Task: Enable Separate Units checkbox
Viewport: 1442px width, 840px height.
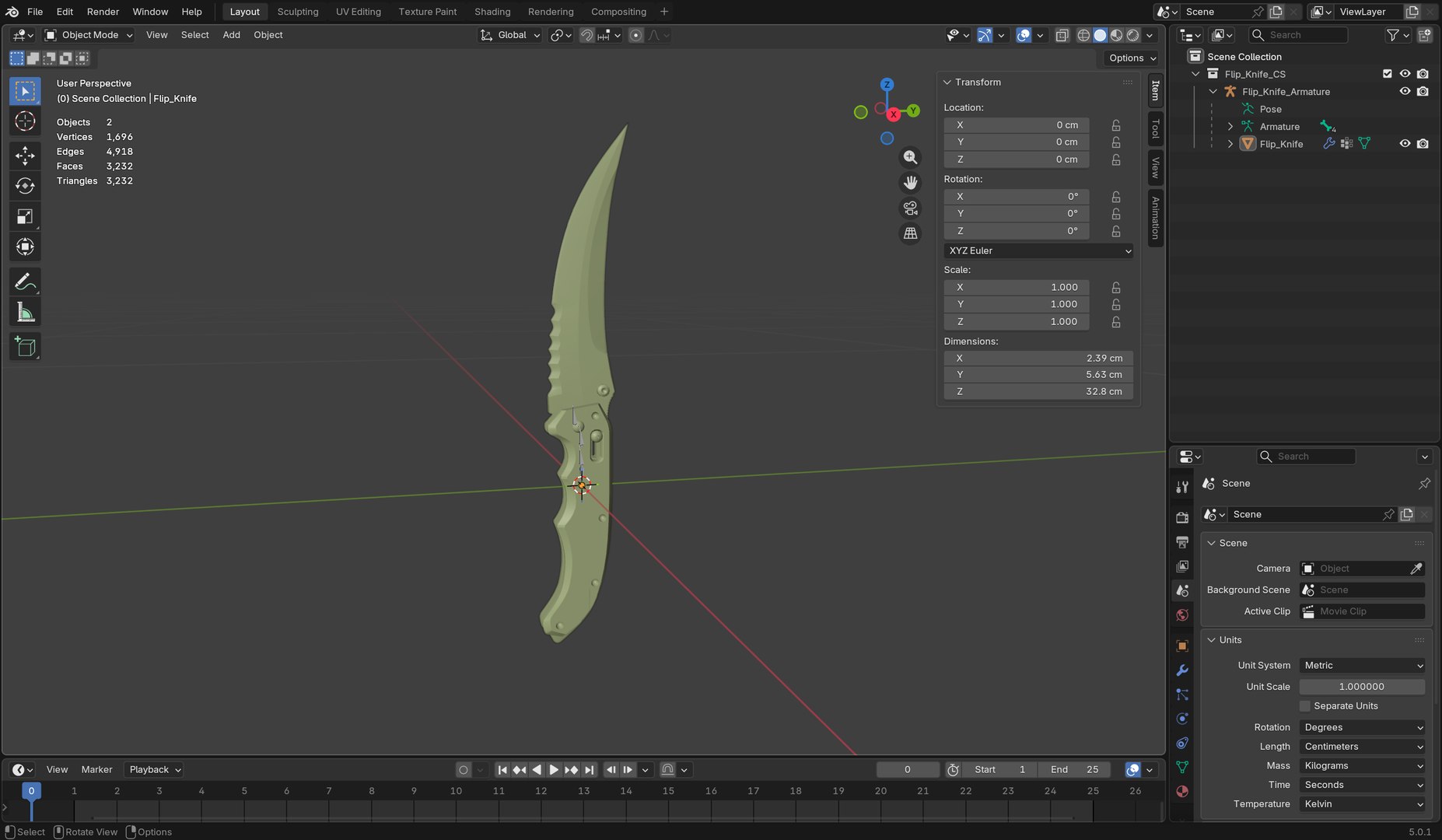Action: point(1305,706)
